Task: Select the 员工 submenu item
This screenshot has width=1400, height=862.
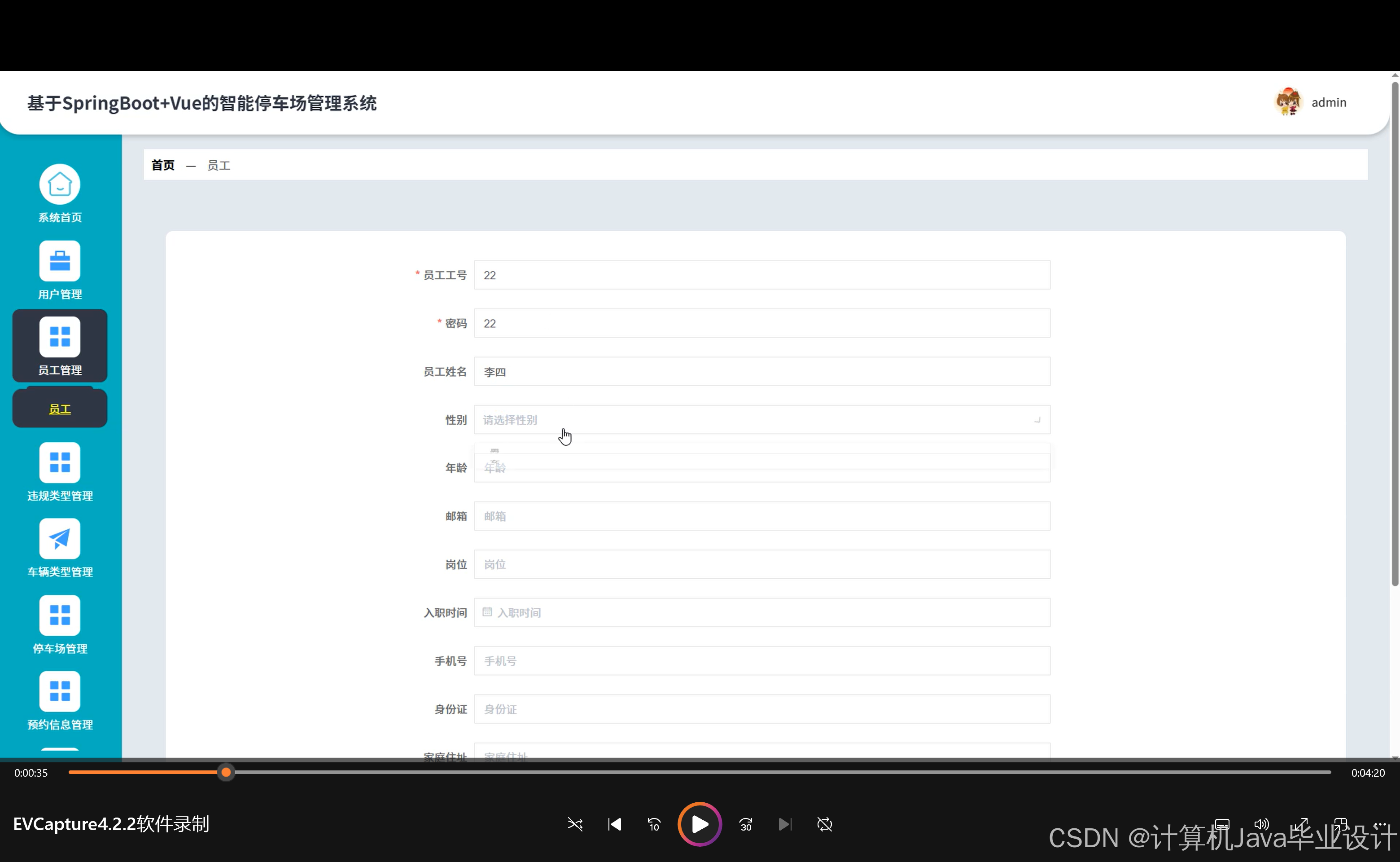Action: [x=60, y=409]
